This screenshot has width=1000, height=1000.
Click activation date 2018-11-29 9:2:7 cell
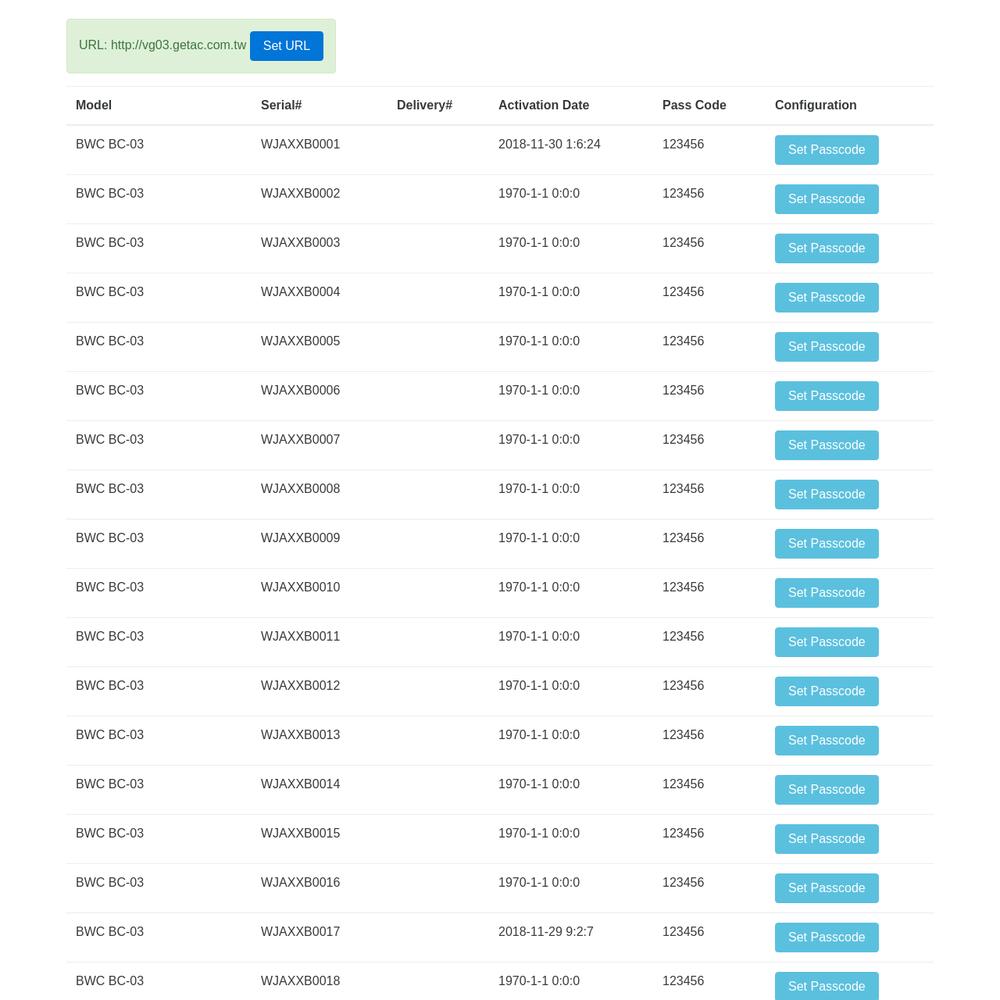(546, 932)
